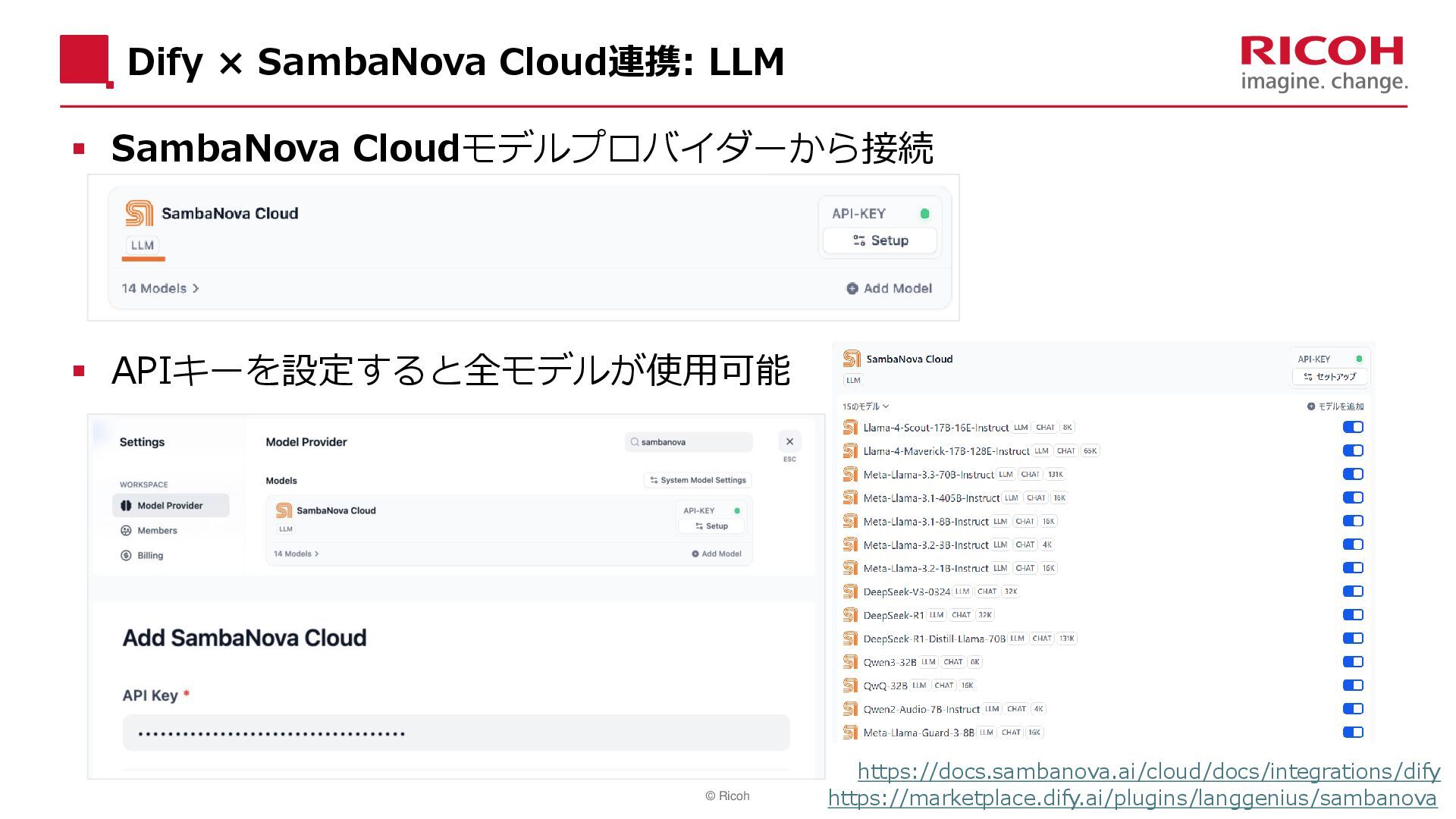Click icon beside DeepSeek-R1-Distill-Llama-70B
This screenshot has height=819, width=1456.
pos(850,639)
